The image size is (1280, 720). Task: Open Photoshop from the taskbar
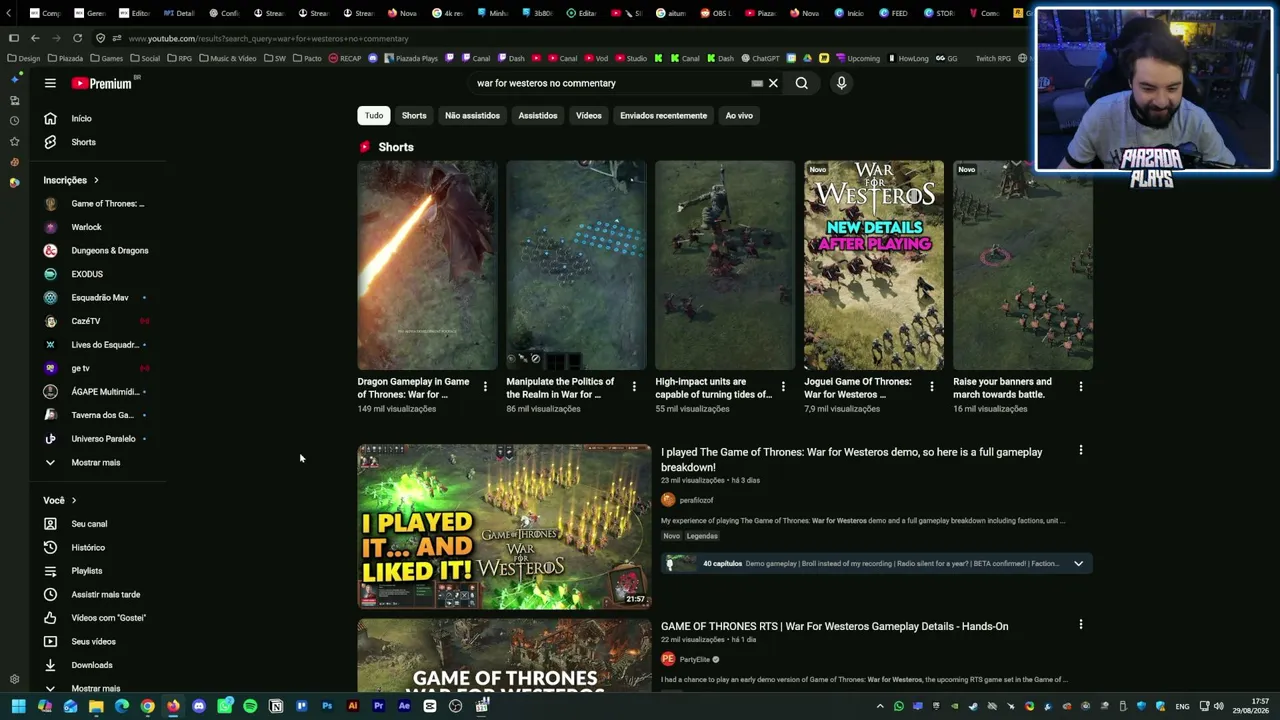coord(327,706)
